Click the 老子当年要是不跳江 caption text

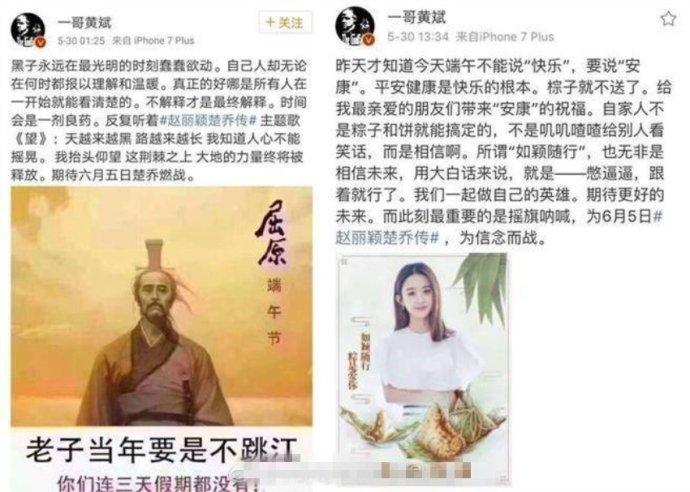pos(161,449)
